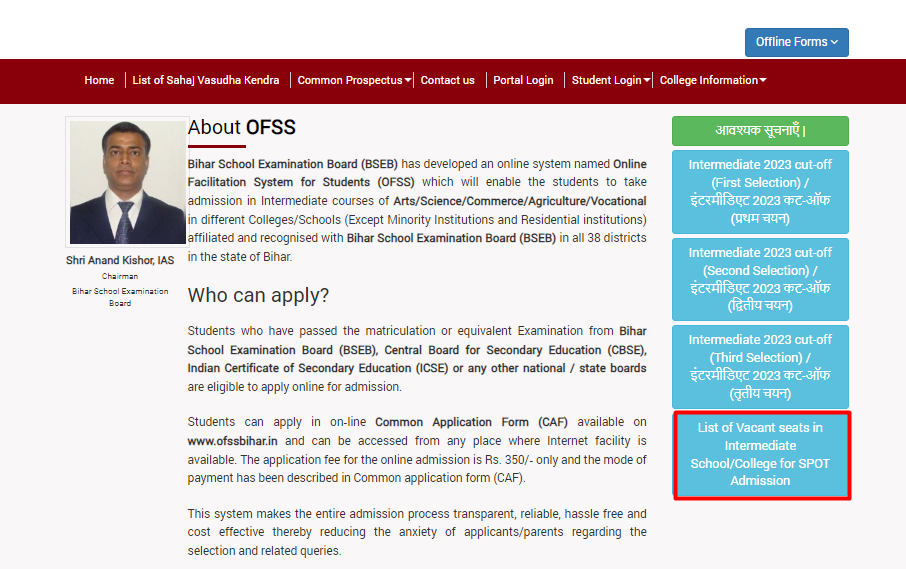Image resolution: width=906 pixels, height=569 pixels.
Task: Open the Offline Forms dropdown
Action: click(796, 42)
